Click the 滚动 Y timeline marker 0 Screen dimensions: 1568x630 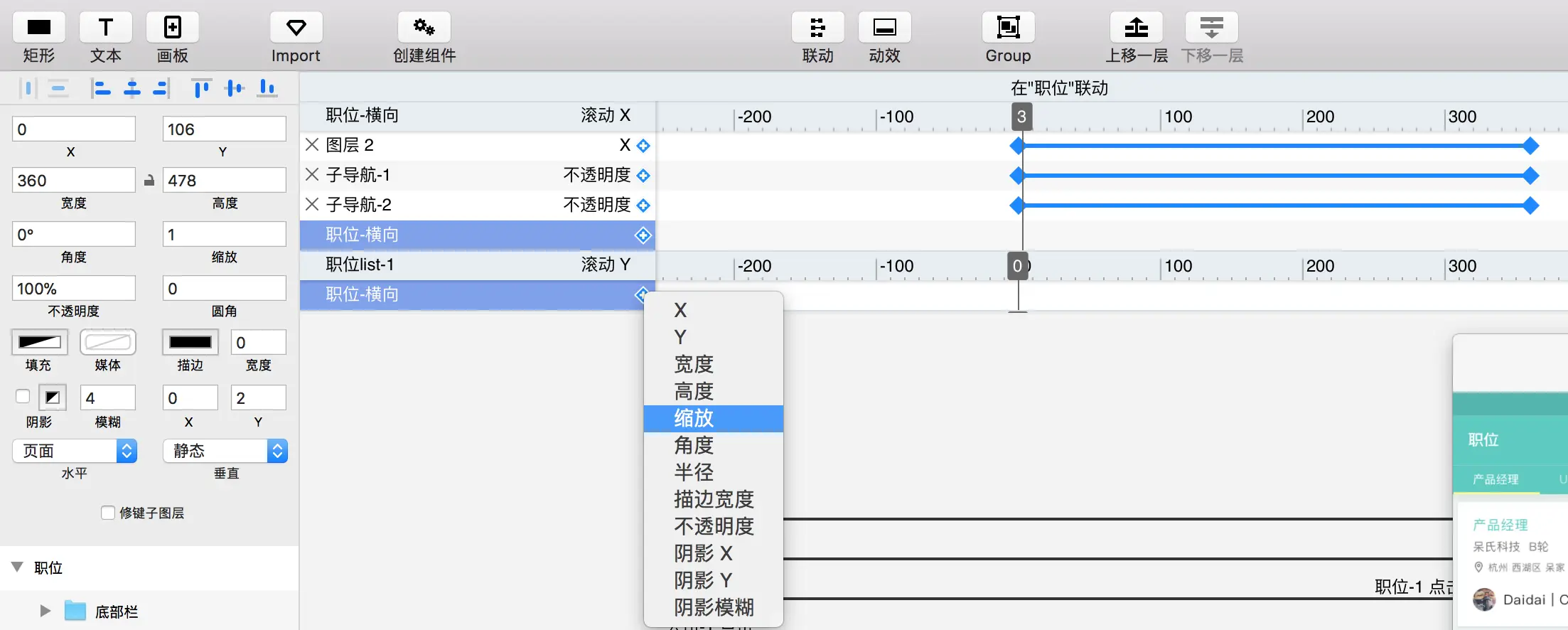(1018, 266)
